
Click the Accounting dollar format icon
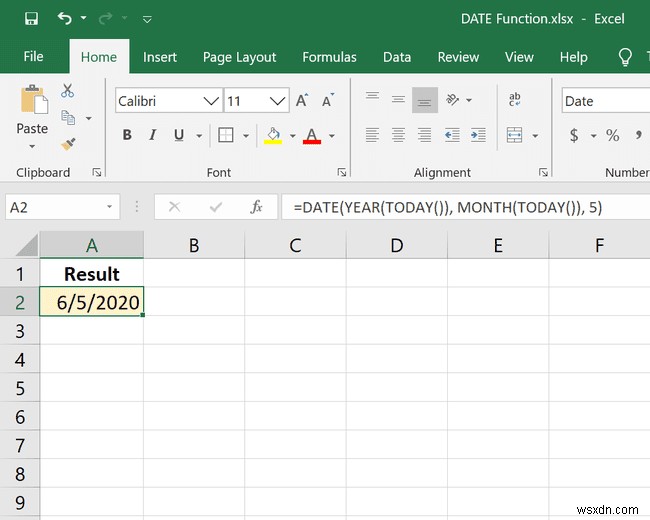click(x=574, y=136)
